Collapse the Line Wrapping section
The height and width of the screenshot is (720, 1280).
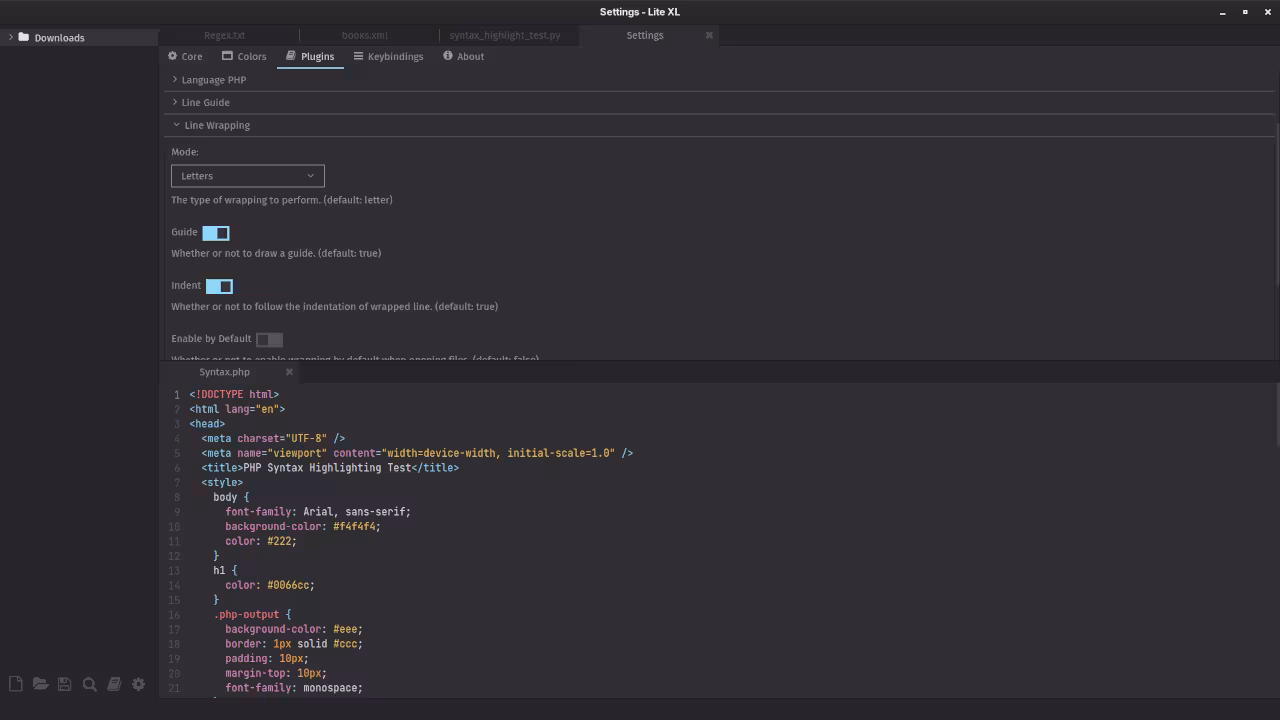point(216,126)
